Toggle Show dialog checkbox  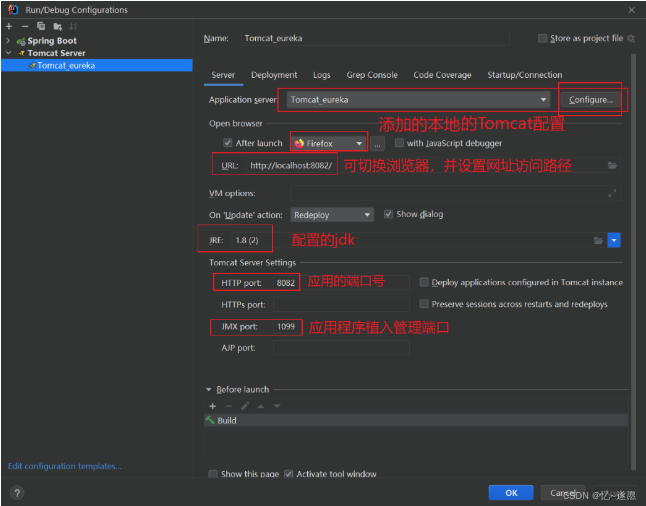click(388, 214)
